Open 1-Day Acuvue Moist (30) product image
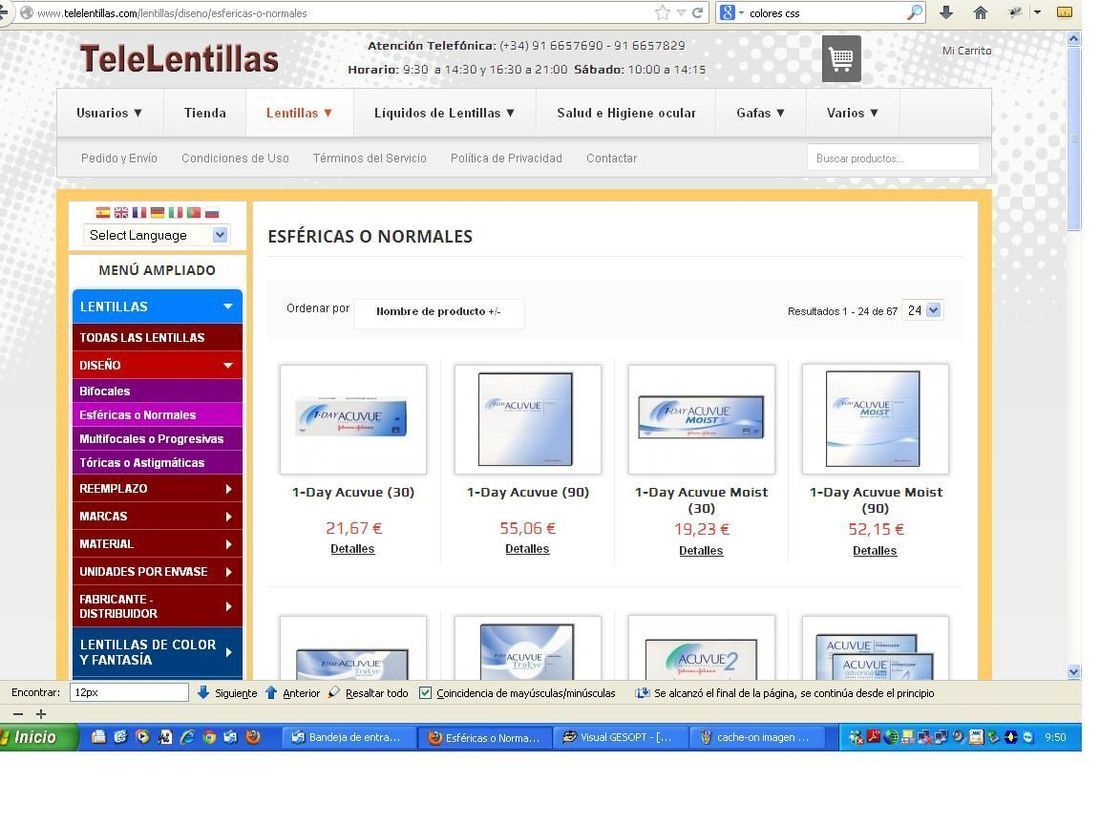This screenshot has width=1100, height=825. point(702,419)
